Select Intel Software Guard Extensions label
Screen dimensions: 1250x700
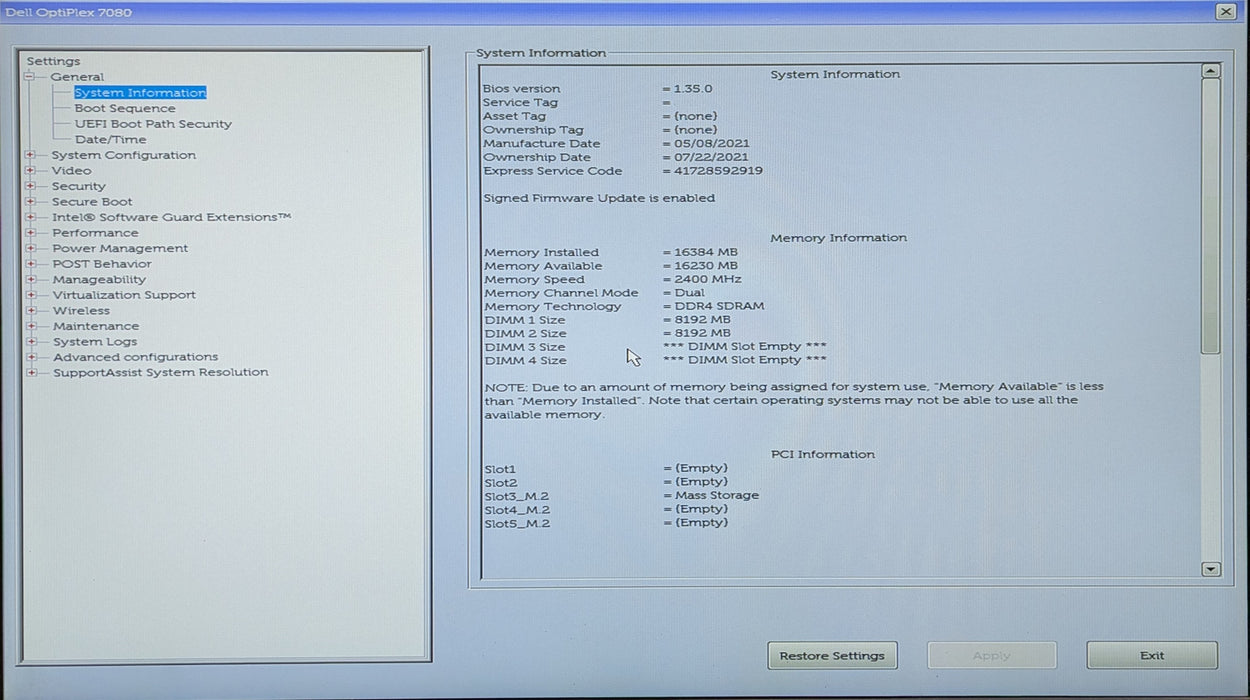click(x=172, y=217)
